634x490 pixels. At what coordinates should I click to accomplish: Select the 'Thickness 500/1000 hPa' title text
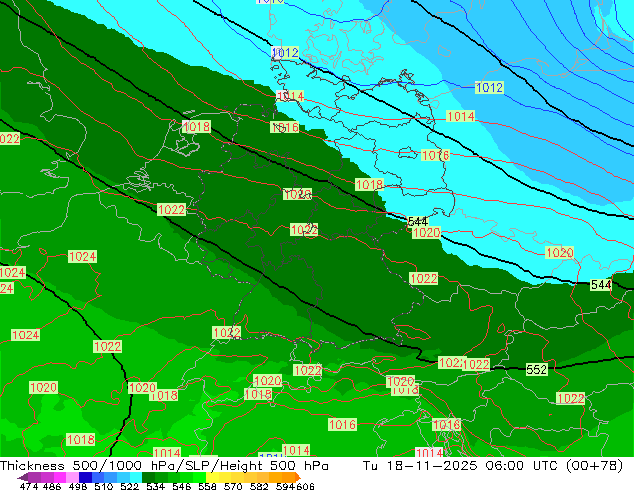[x=89, y=466]
